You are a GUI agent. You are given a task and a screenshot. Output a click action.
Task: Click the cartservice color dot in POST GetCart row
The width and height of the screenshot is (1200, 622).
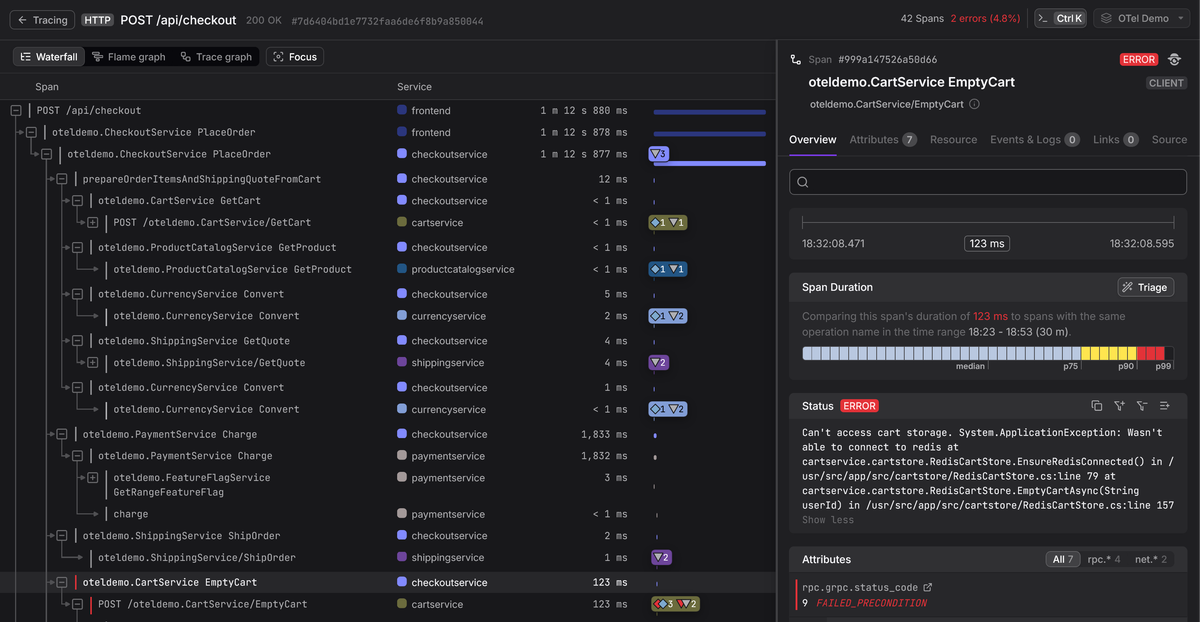[402, 222]
